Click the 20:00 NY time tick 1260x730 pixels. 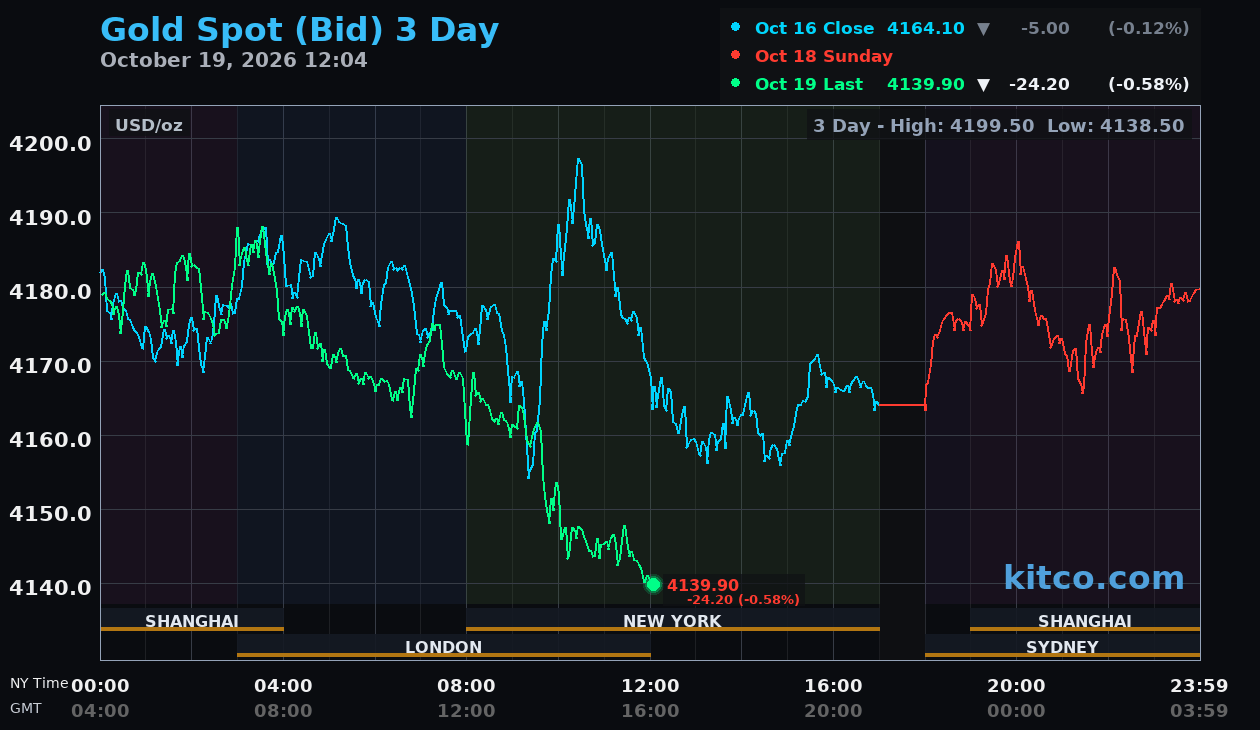tap(1016, 686)
